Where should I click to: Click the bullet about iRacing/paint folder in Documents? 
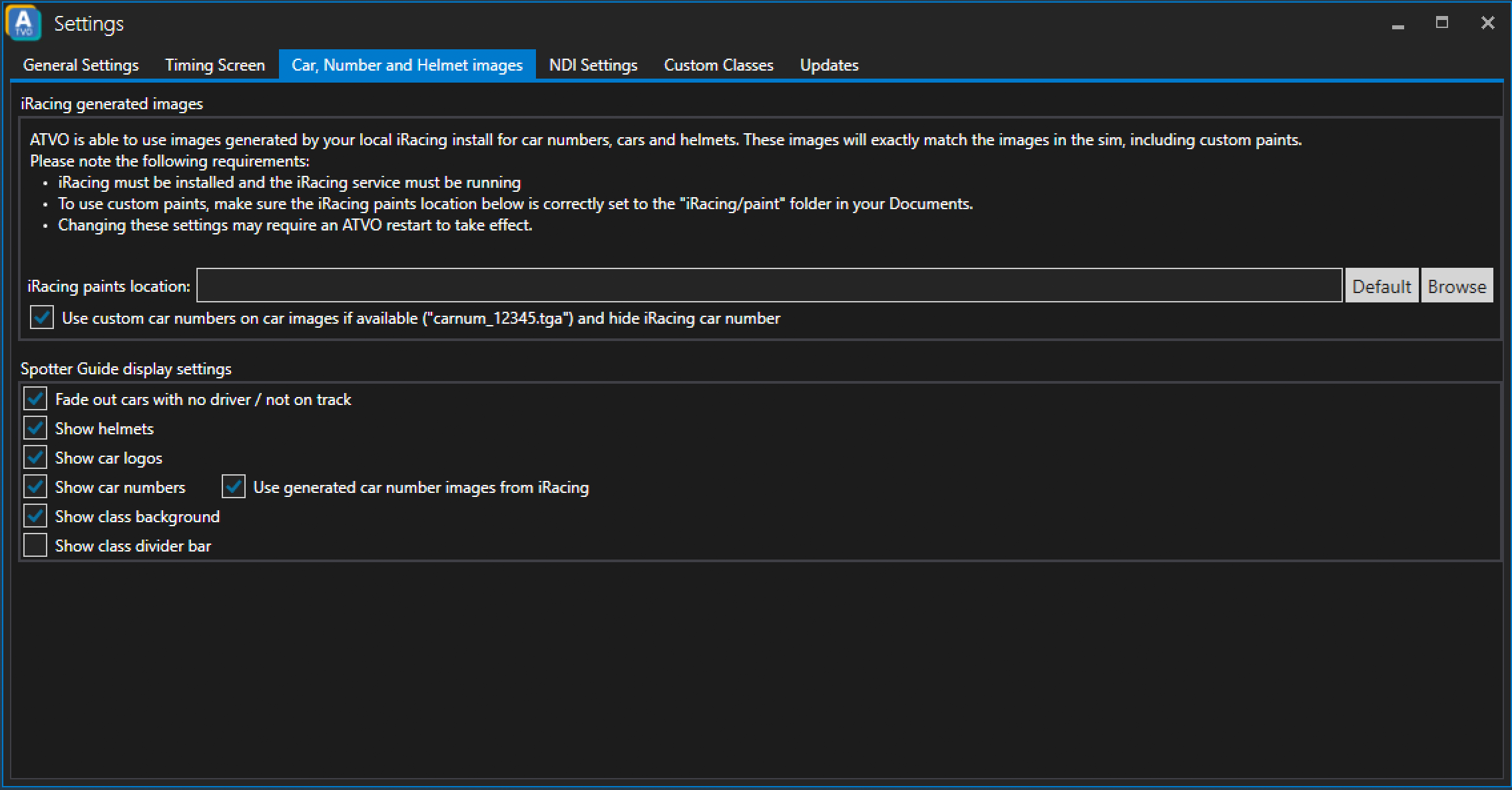pos(515,204)
